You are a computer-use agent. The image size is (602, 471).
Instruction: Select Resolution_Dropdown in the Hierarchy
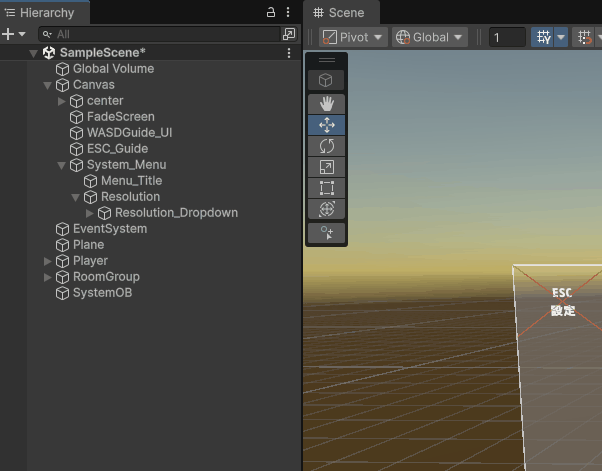coord(176,213)
